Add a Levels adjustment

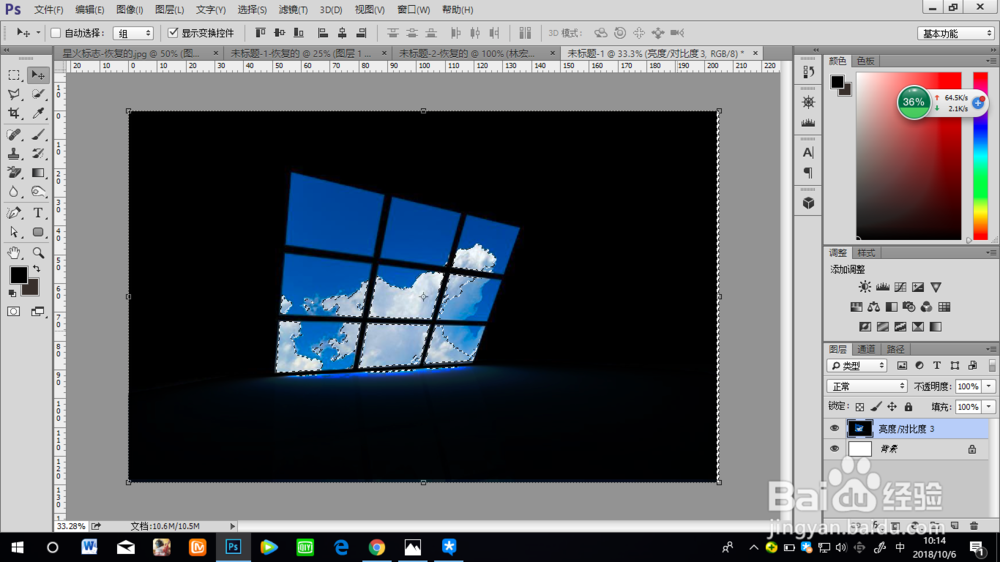[x=883, y=287]
